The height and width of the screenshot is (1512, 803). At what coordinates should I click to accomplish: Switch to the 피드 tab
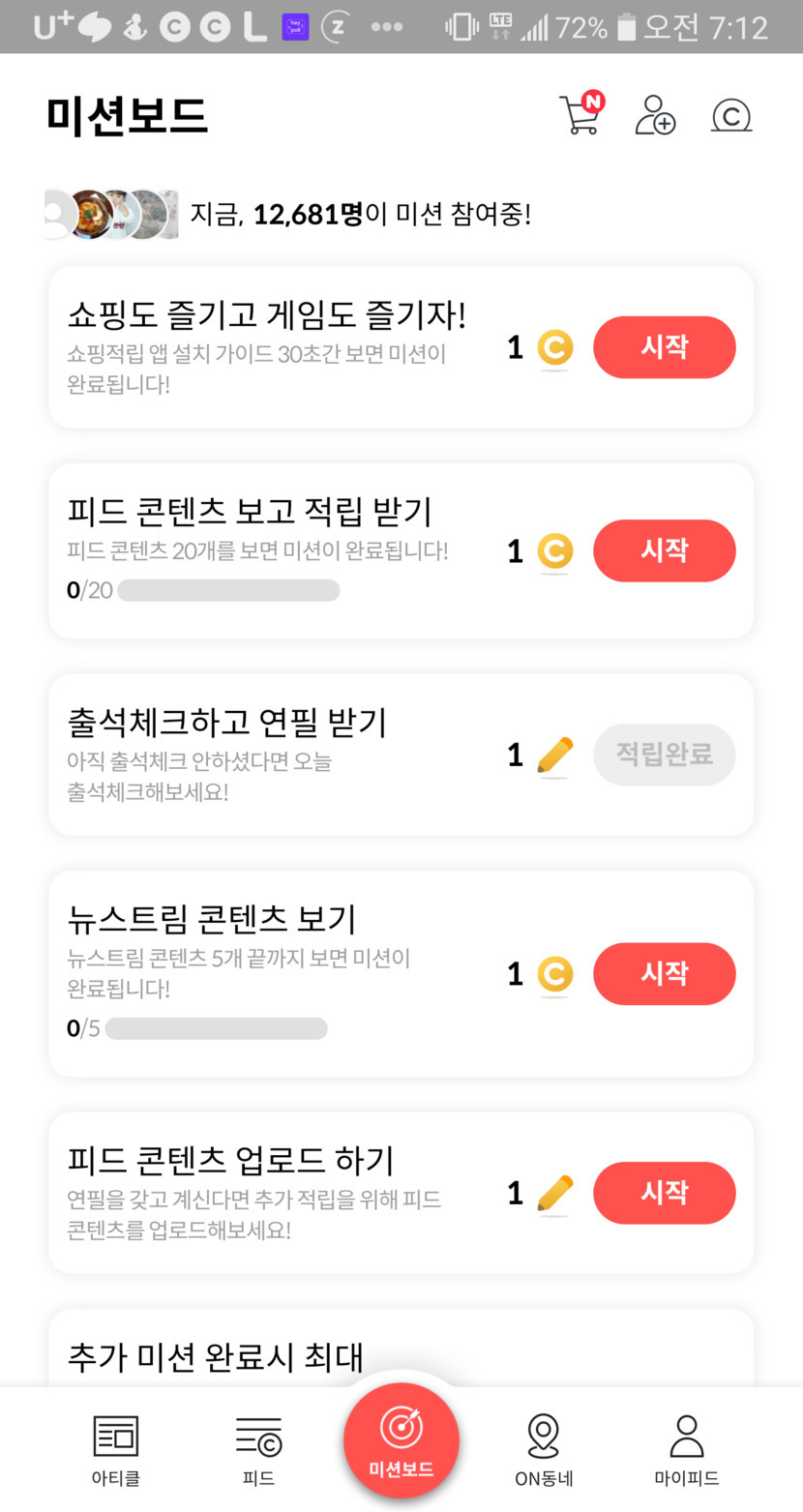pyautogui.click(x=258, y=1450)
